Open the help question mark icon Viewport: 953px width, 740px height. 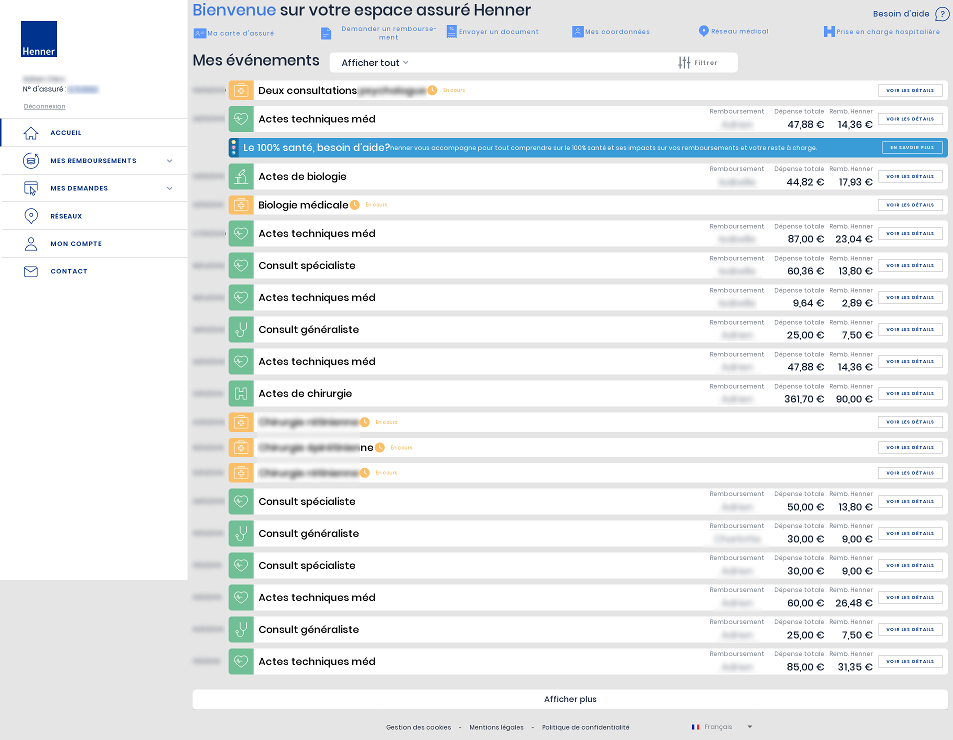click(941, 14)
